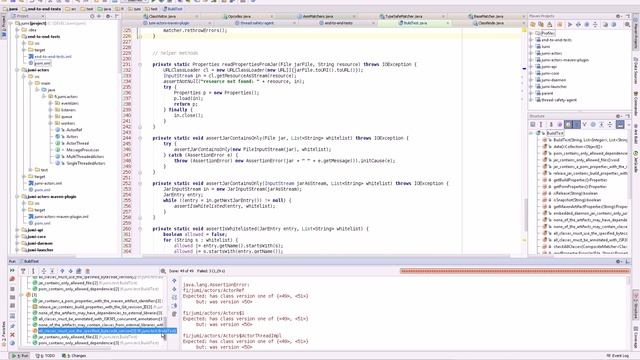Click the ActorRef class icon in Project tree
640x360 pixels.
[x=58, y=130]
